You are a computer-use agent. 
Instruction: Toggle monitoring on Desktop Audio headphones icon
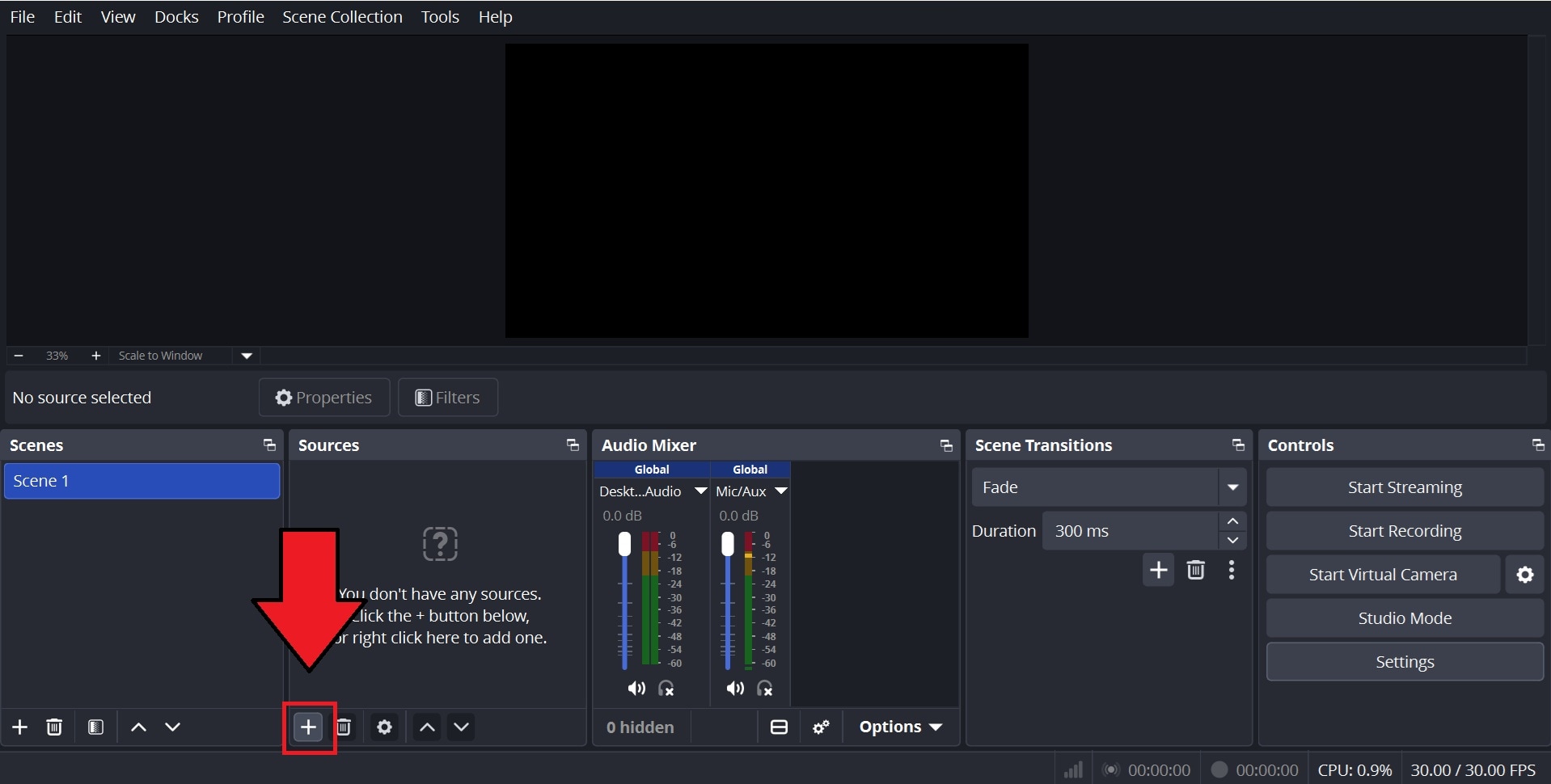666,689
